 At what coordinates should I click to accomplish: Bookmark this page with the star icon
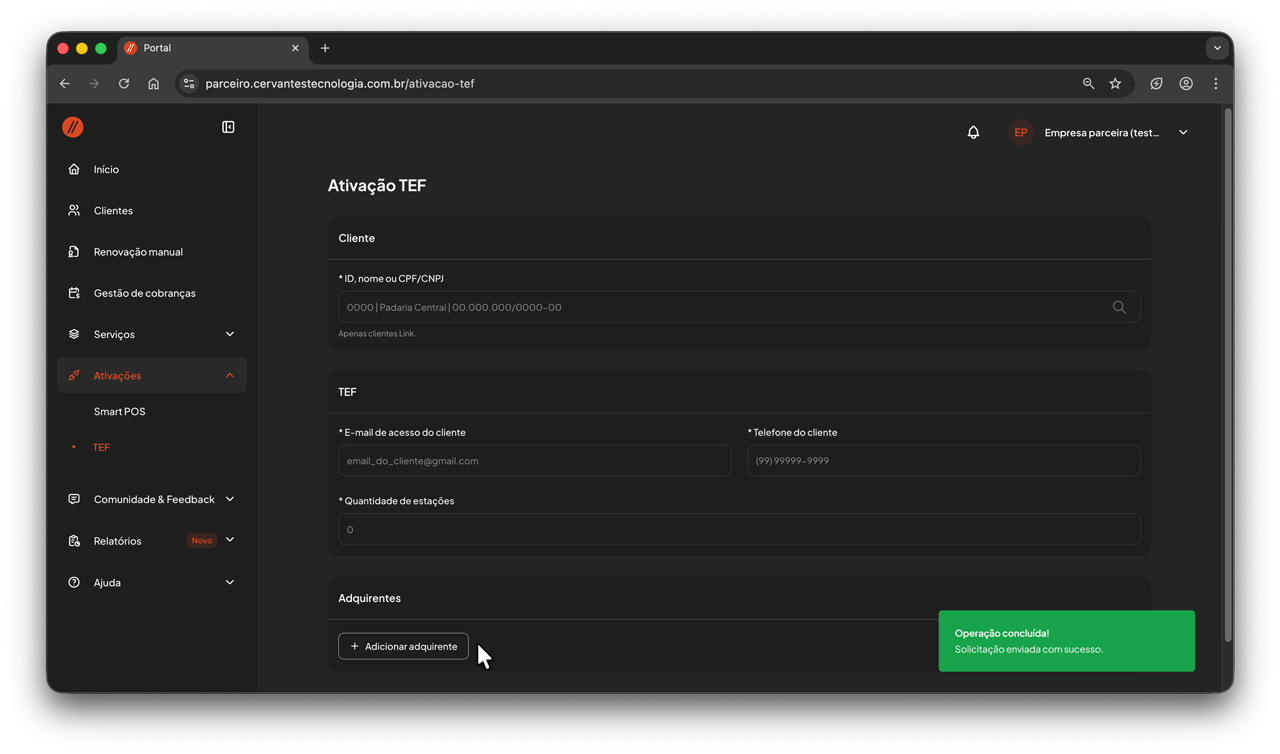[x=1115, y=84]
